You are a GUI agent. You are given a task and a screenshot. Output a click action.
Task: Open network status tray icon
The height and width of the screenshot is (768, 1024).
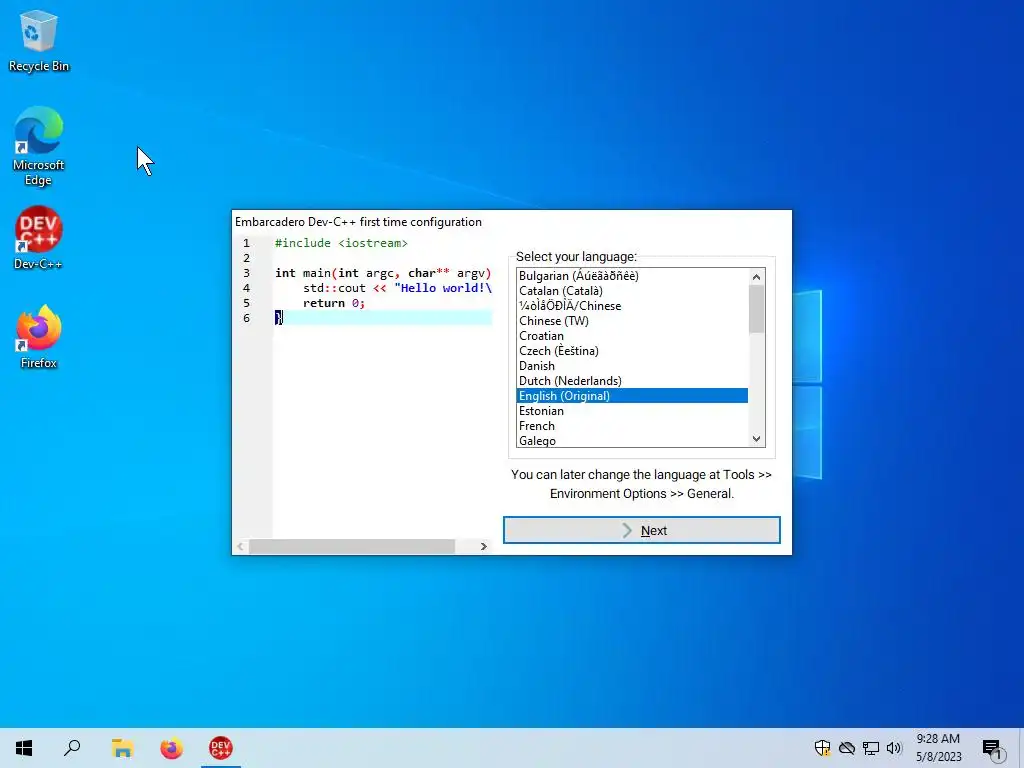[871, 748]
